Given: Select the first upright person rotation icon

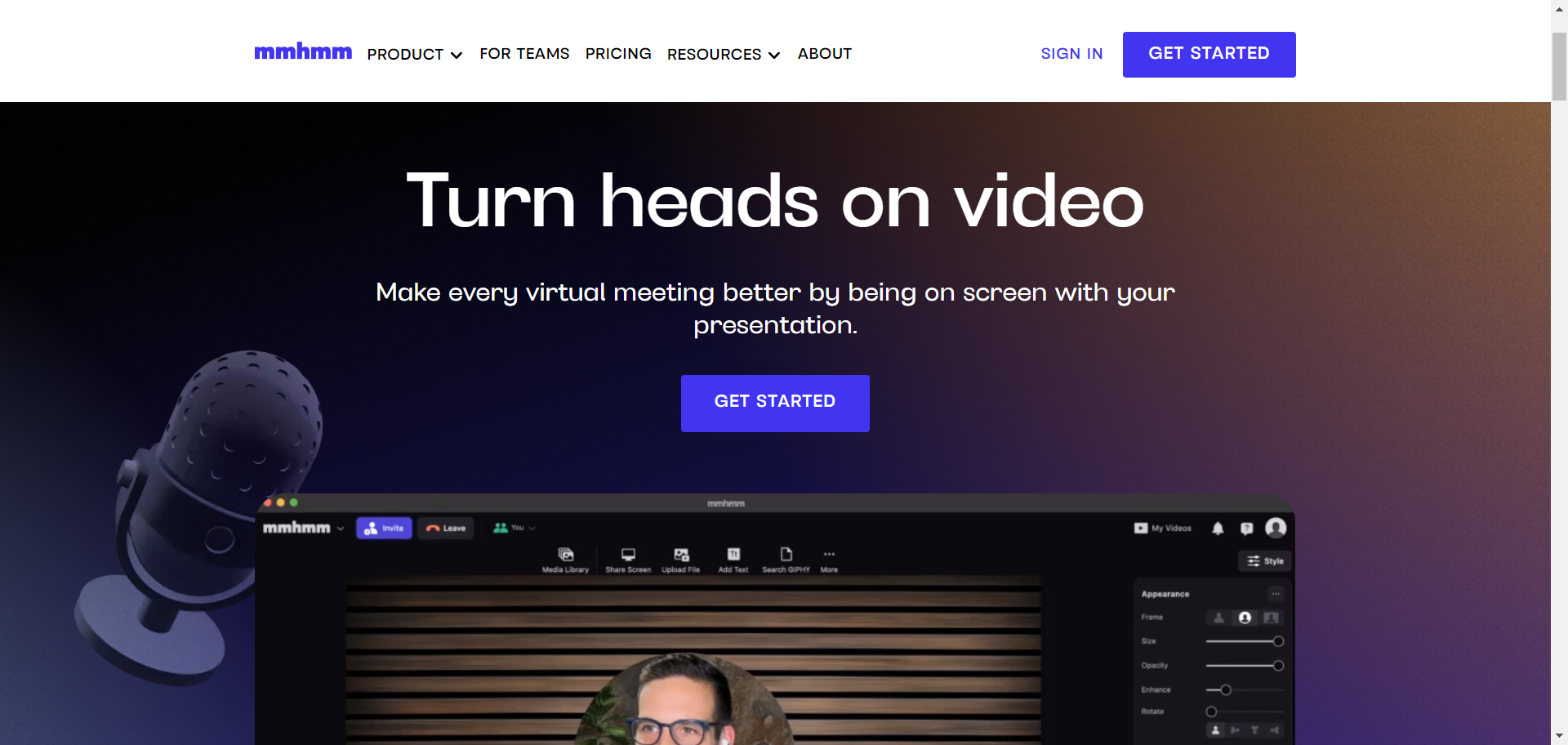Looking at the screenshot, I should [1215, 730].
